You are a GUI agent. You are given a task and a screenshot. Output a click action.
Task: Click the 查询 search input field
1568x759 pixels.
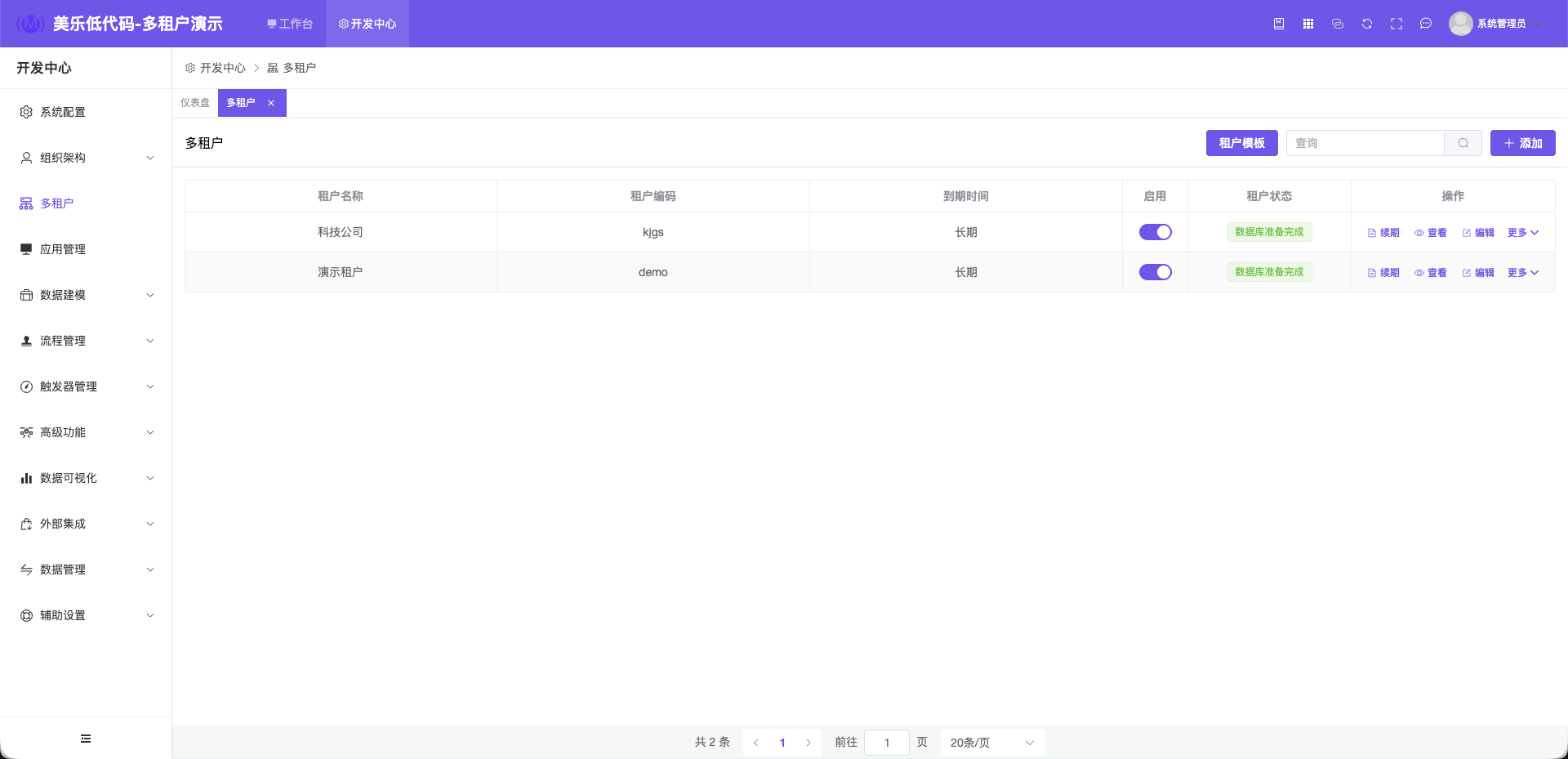point(1365,143)
